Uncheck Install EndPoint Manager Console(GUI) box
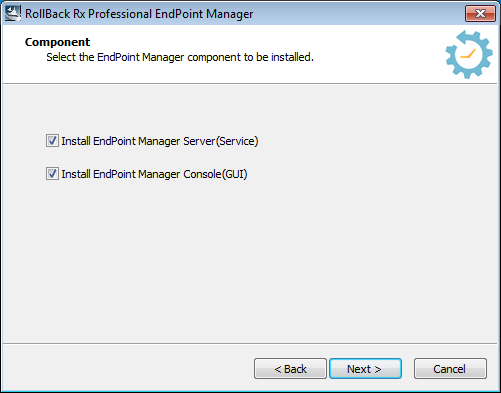Screen dimensions: 501x393 coord(52,174)
